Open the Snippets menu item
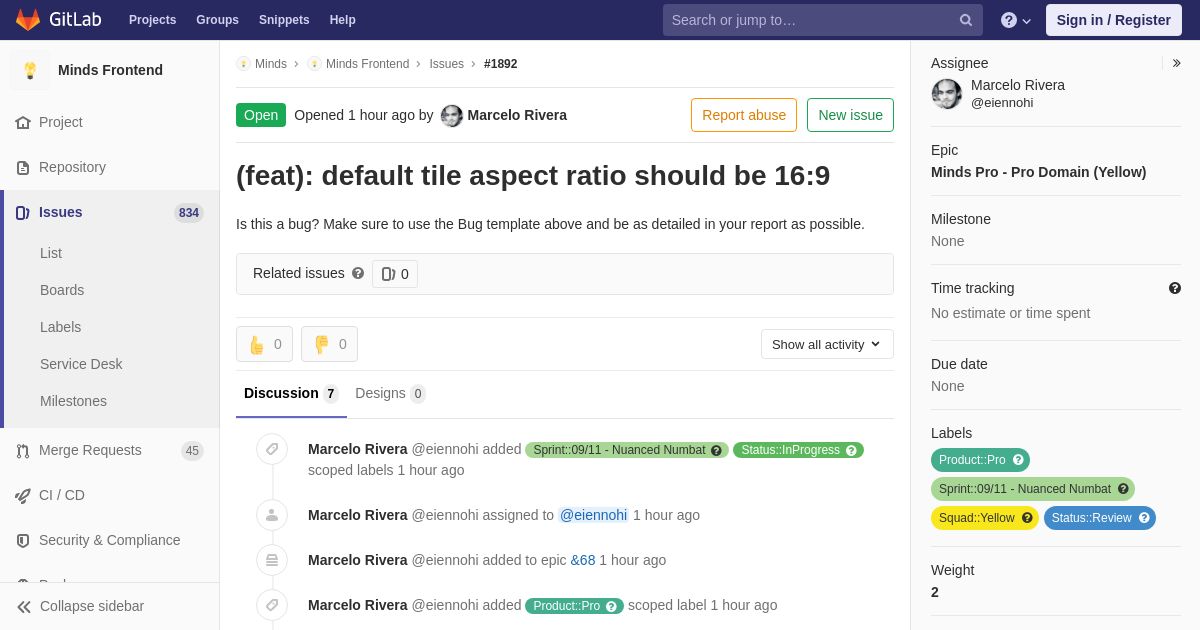The height and width of the screenshot is (630, 1200). coord(284,20)
